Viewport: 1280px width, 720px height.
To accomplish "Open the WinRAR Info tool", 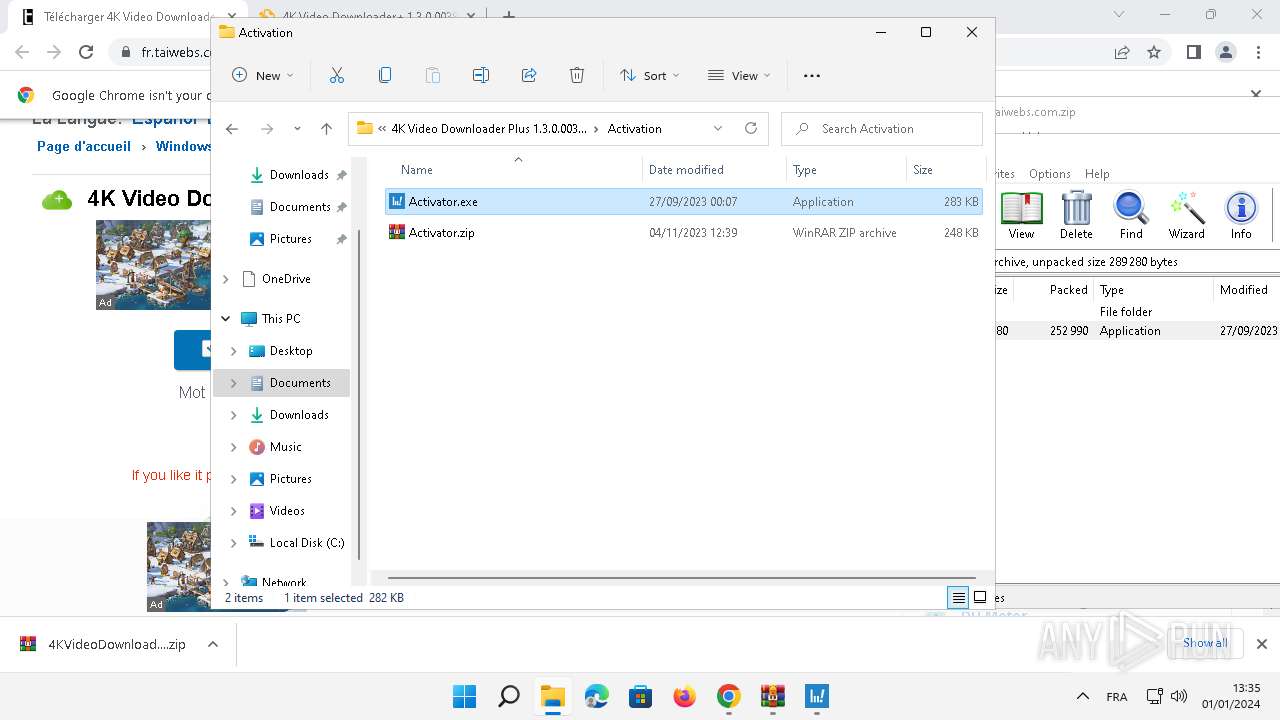I will 1241,215.
